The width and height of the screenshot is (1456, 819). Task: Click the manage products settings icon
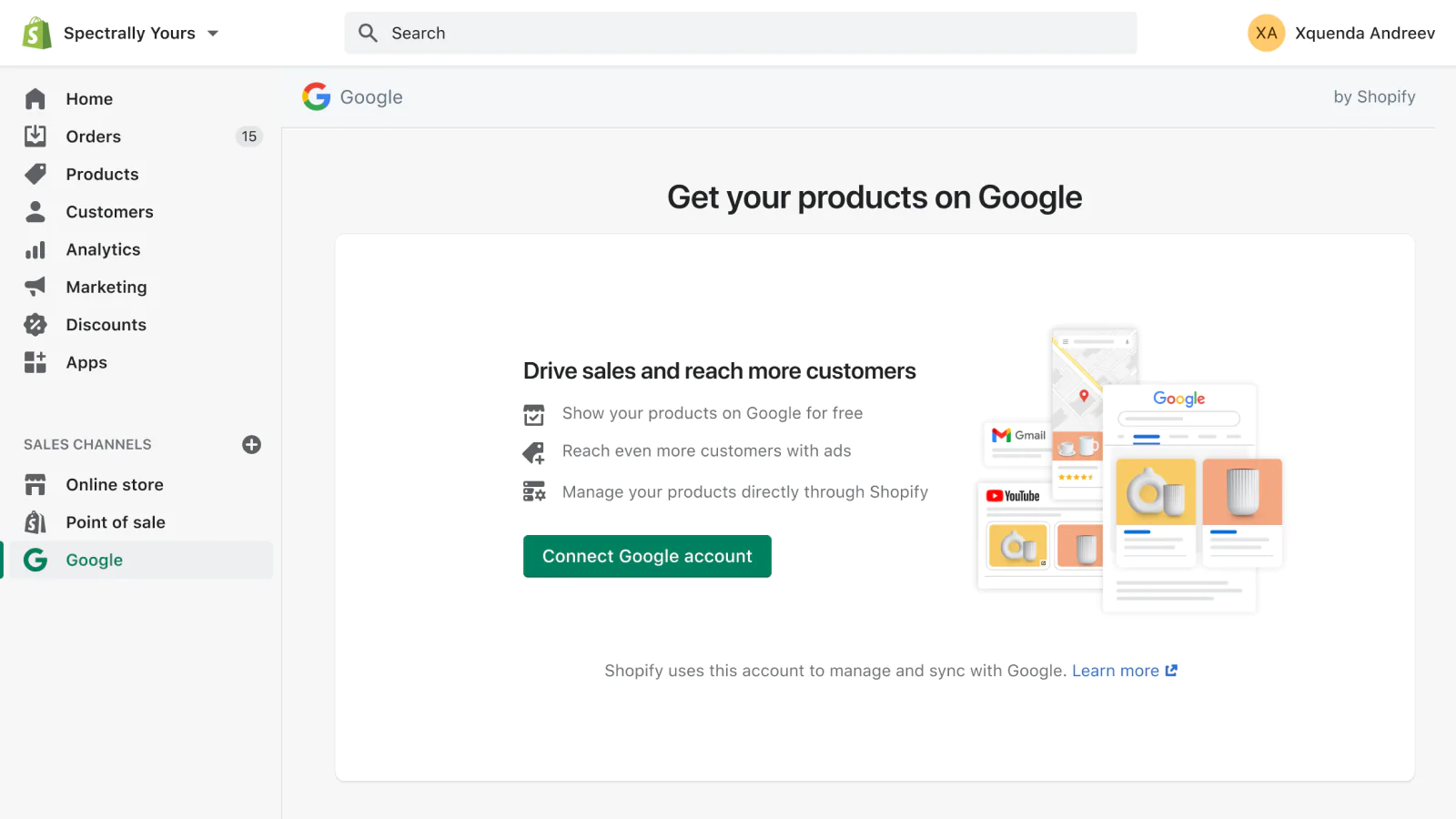pos(534,491)
